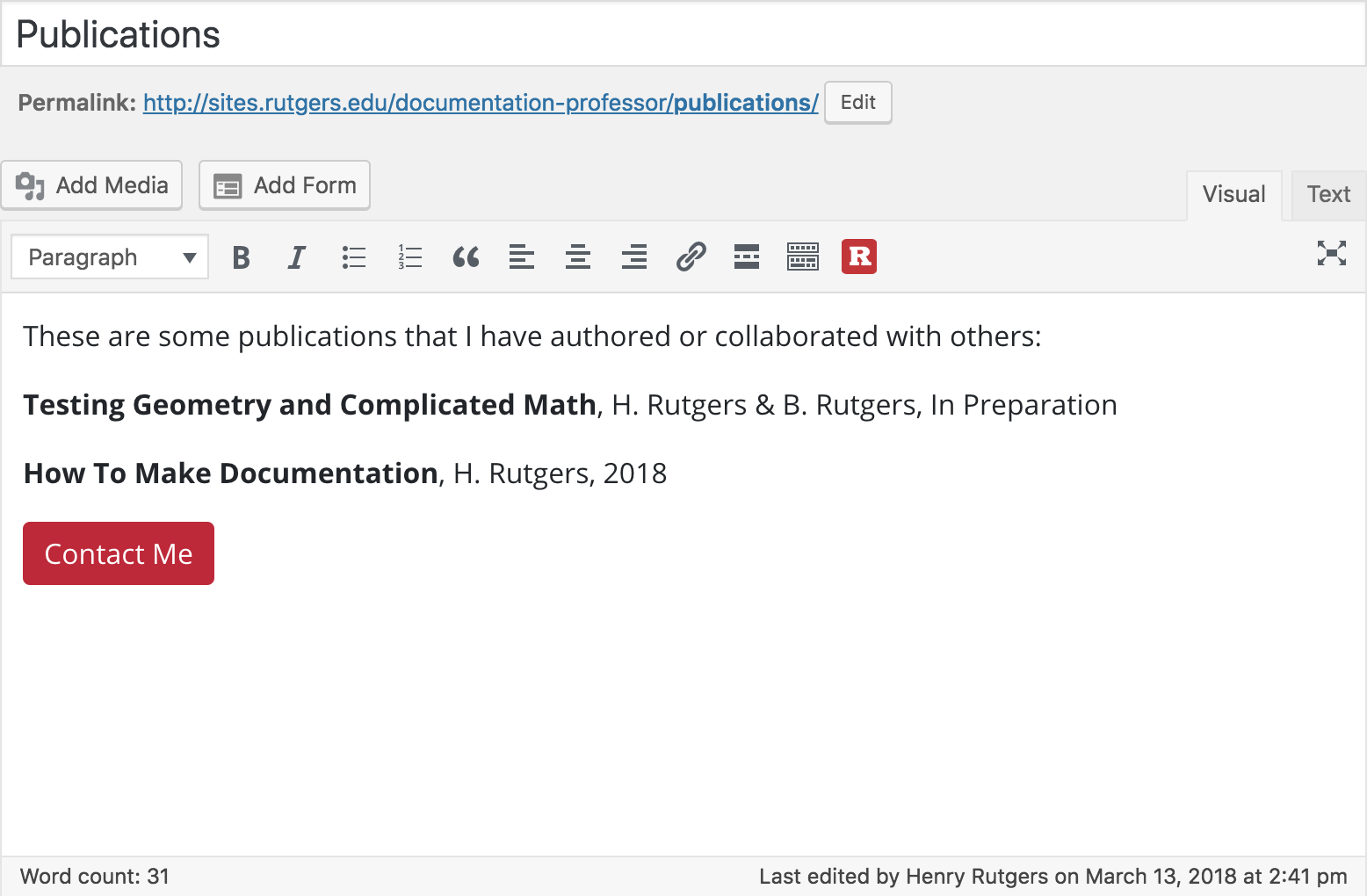The height and width of the screenshot is (896, 1367).
Task: Open the Paragraph format dropdown
Action: click(110, 257)
